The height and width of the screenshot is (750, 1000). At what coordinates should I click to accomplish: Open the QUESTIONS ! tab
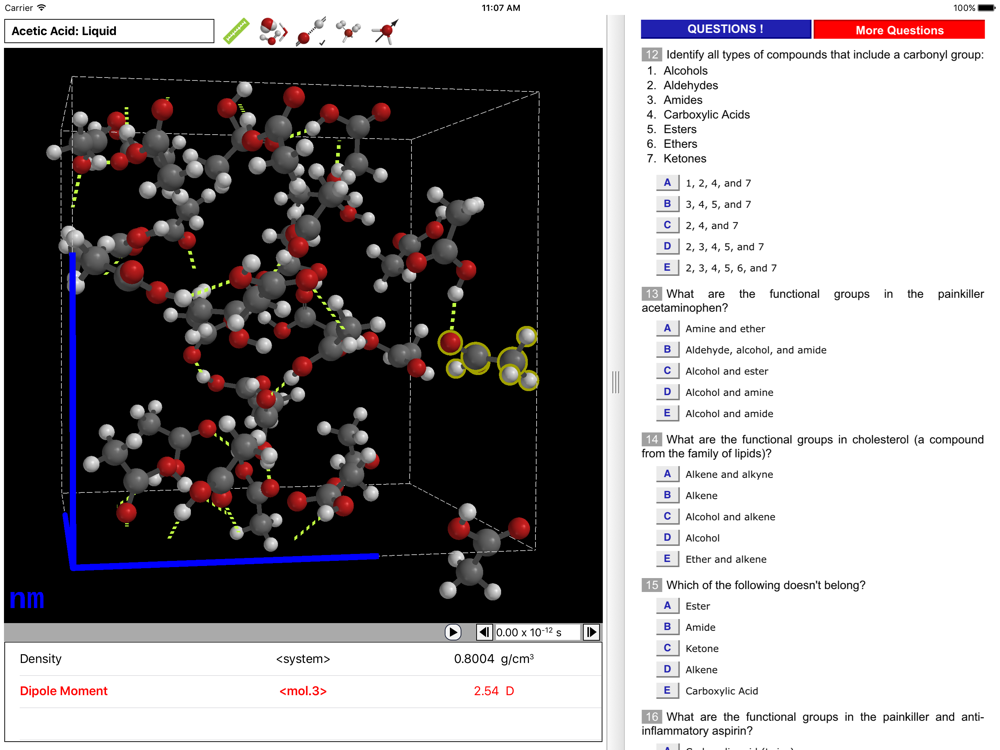tap(725, 30)
